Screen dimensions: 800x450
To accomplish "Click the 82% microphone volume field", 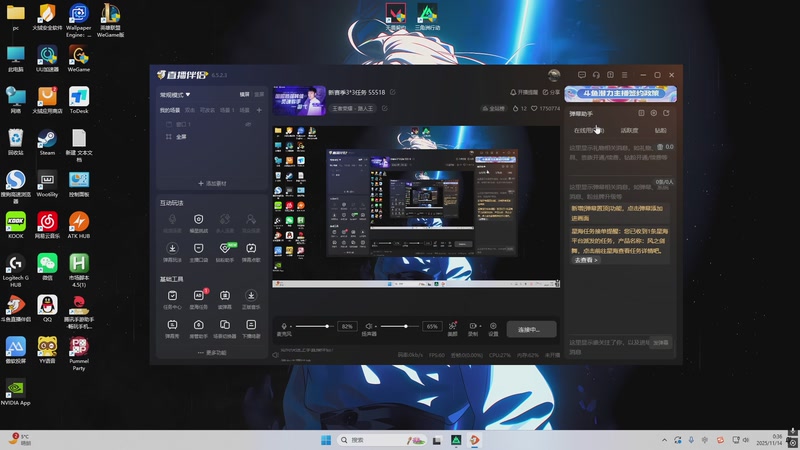I will (x=347, y=327).
